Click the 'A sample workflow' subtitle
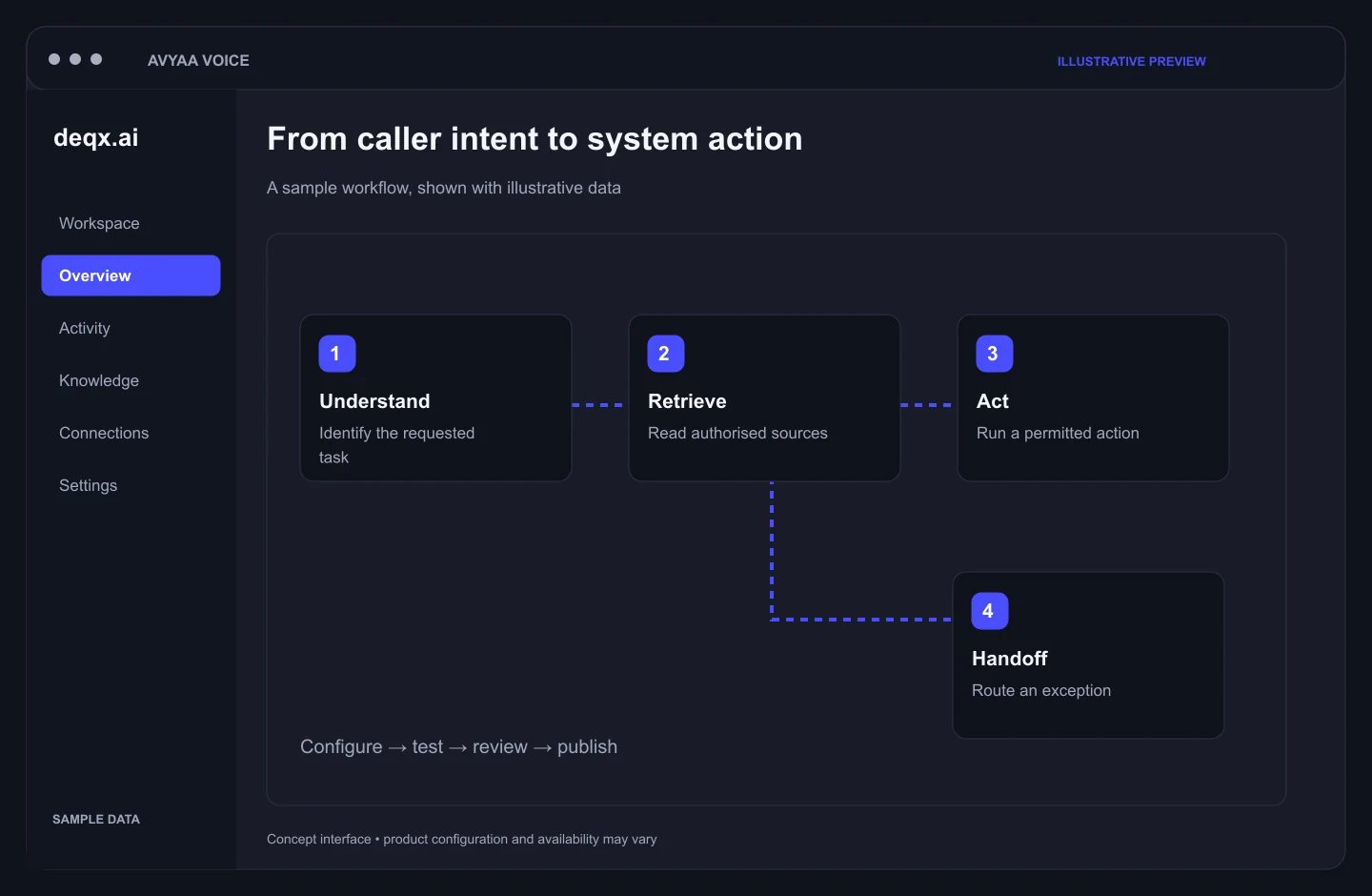 point(444,188)
